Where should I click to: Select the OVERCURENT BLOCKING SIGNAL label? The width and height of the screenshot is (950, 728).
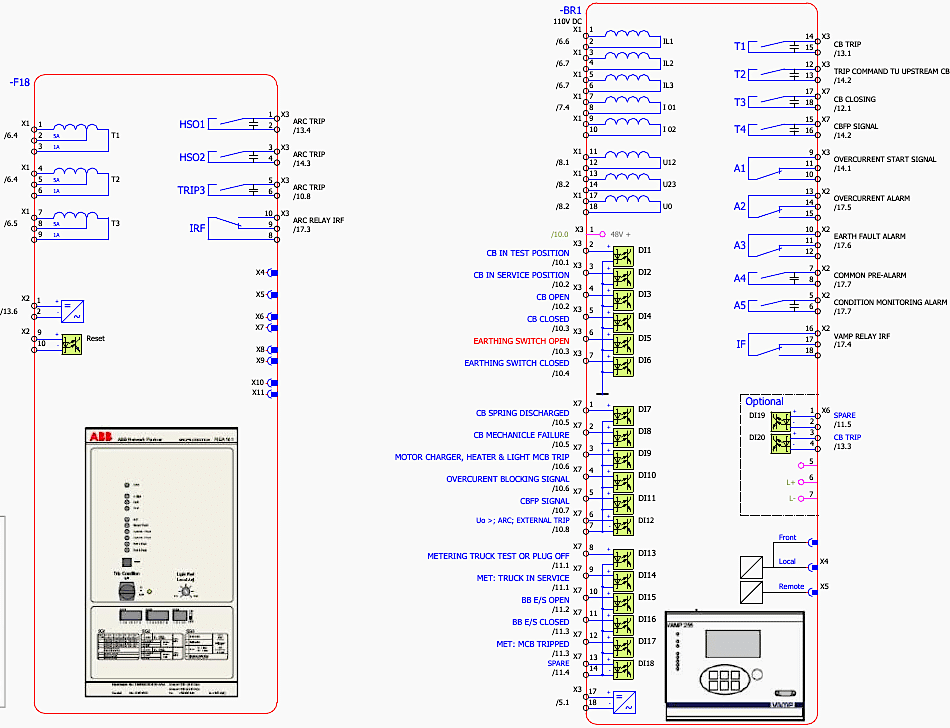pos(508,479)
